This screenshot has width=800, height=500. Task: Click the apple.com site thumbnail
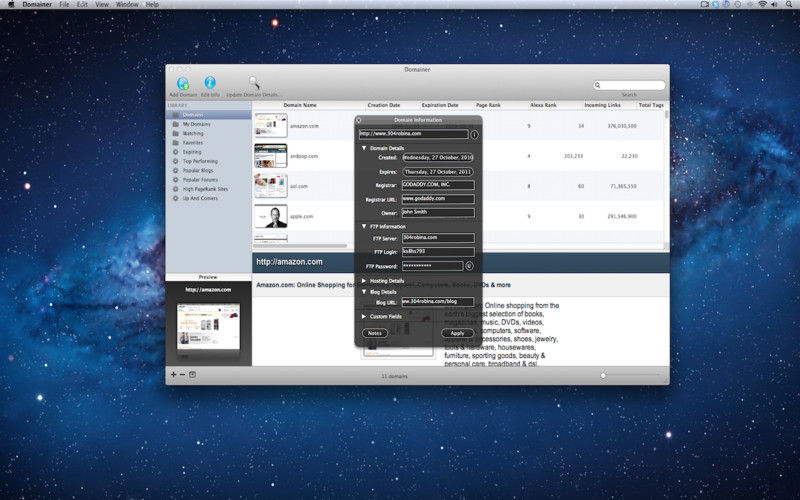271,216
